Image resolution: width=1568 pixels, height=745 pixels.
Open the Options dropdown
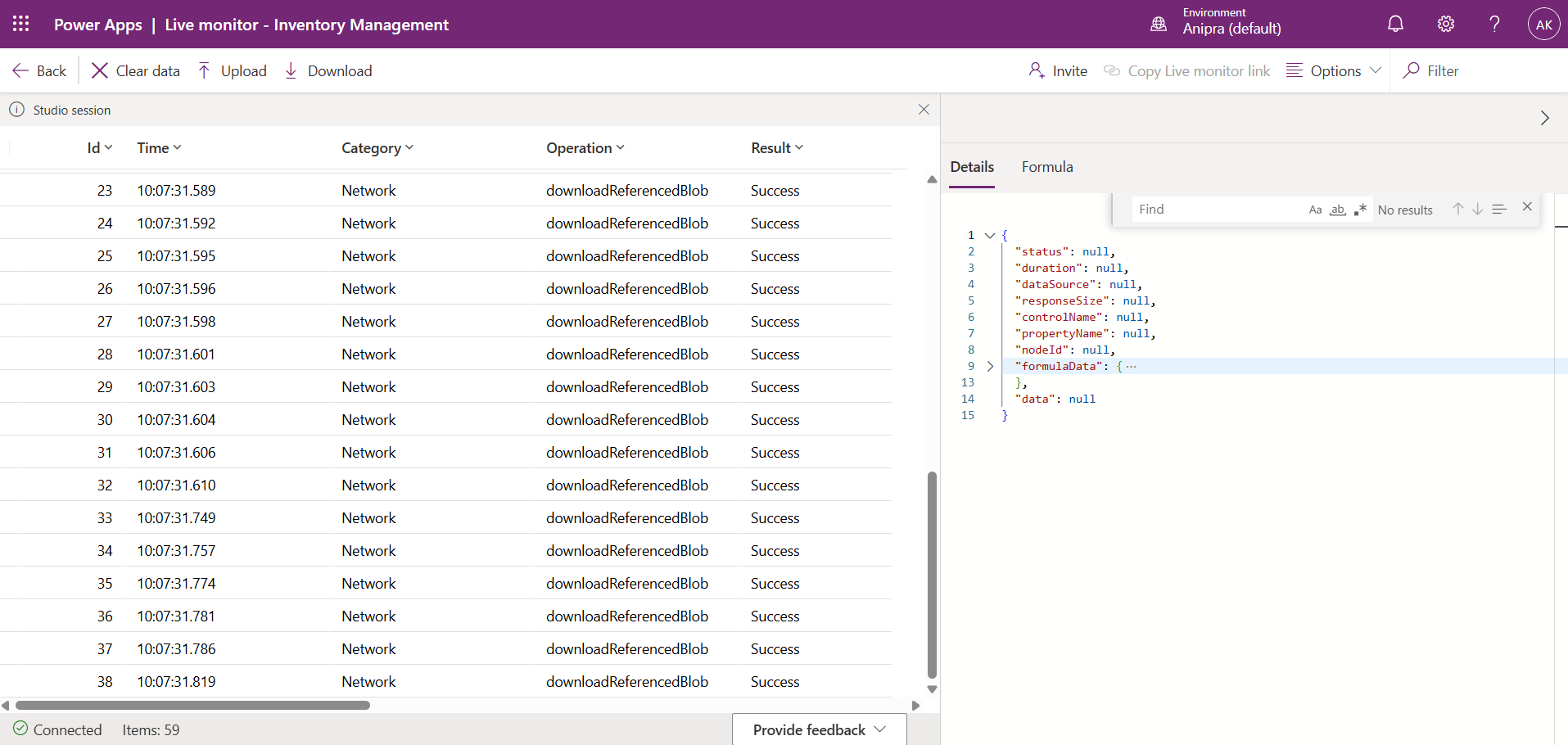[x=1334, y=70]
